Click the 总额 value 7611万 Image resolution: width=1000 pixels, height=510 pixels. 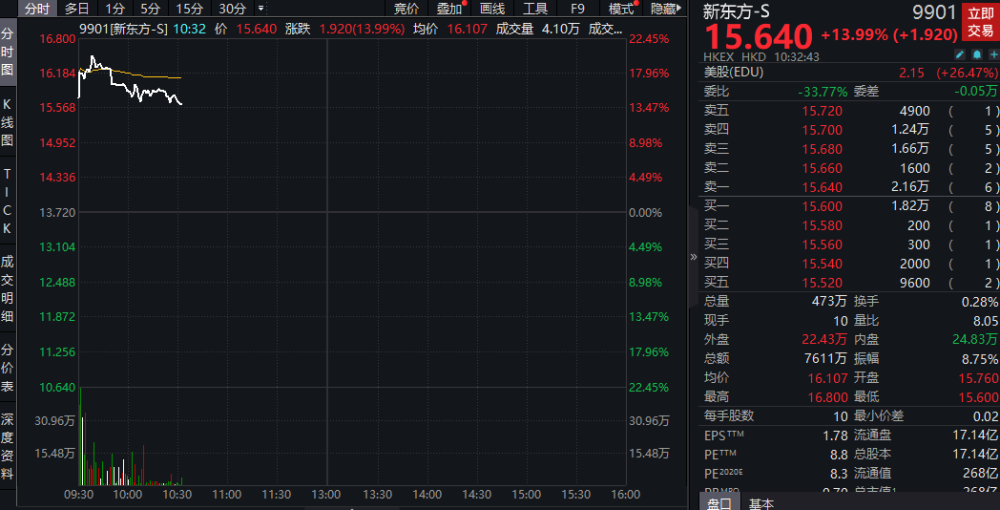[823, 358]
